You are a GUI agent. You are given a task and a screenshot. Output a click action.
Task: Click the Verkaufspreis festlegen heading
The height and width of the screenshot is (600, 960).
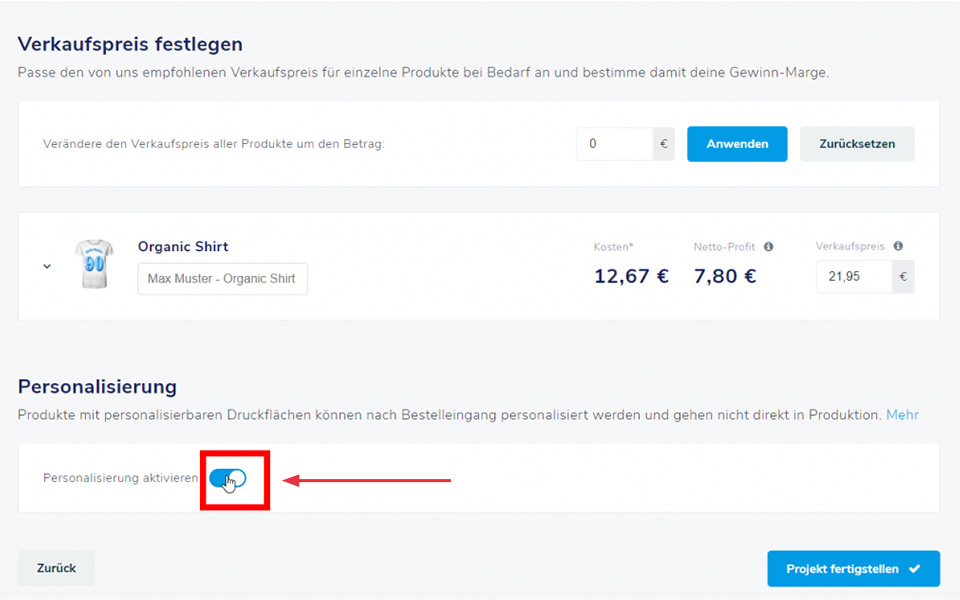click(130, 44)
